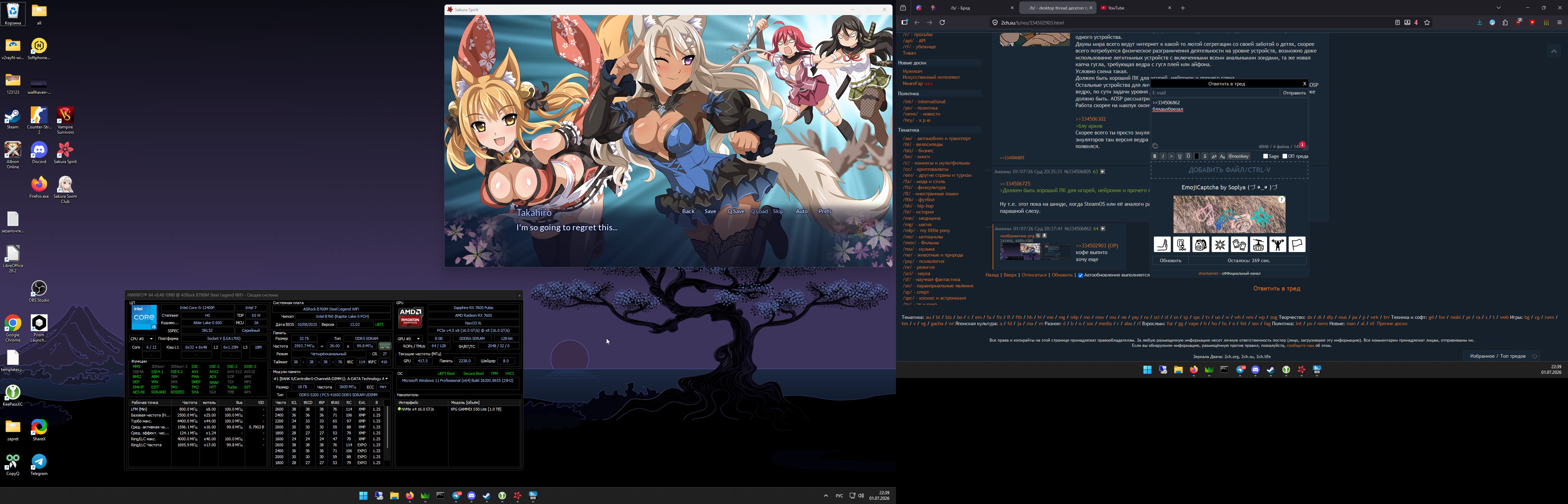
Task: Click the black spoiler swatch button
Action: [1196, 156]
